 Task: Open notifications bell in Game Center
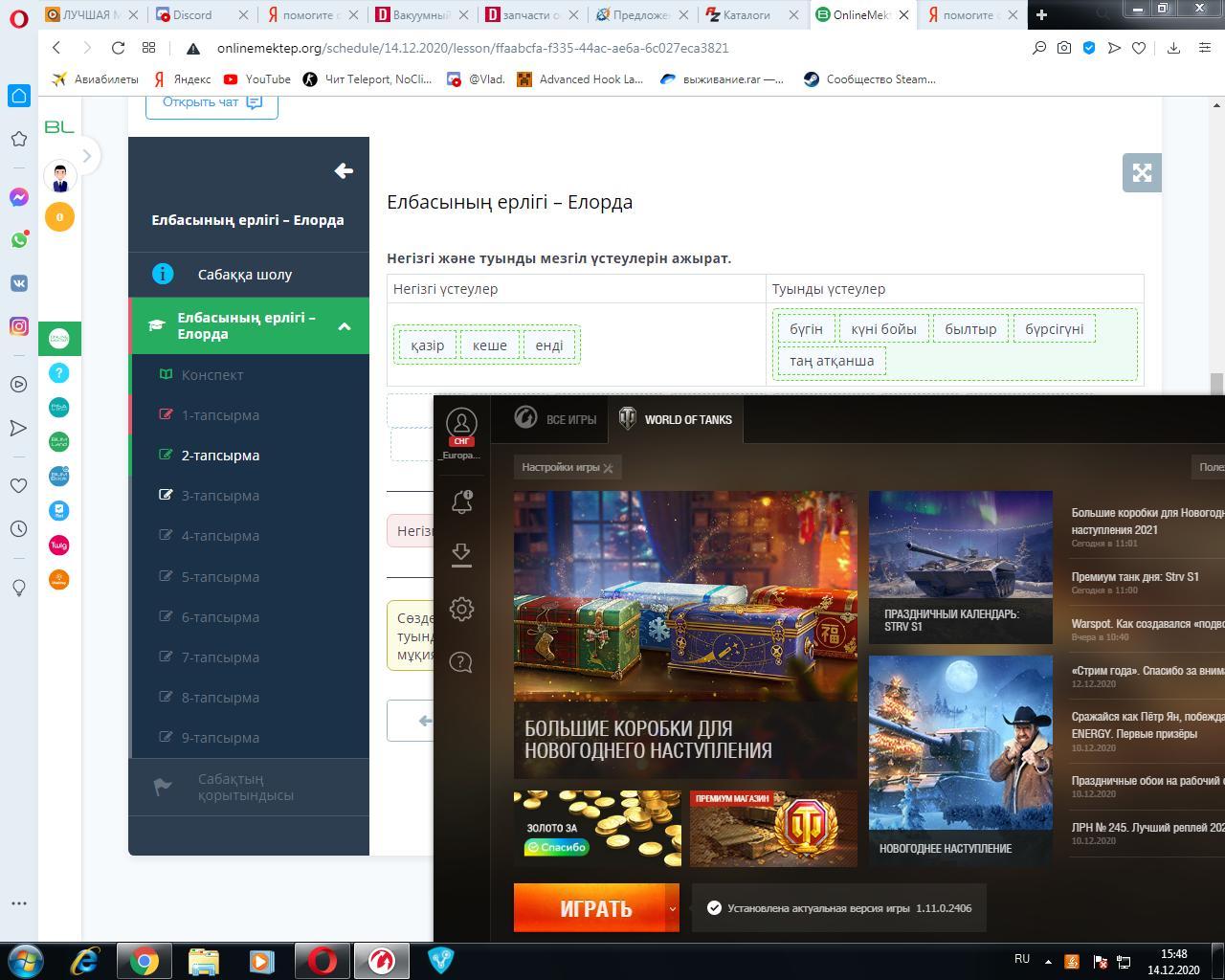[x=461, y=501]
